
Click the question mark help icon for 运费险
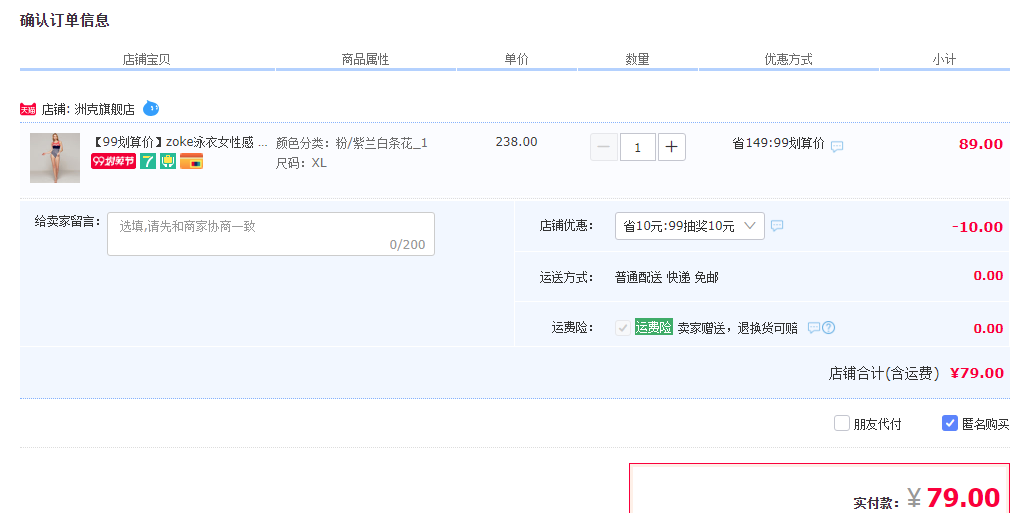829,327
